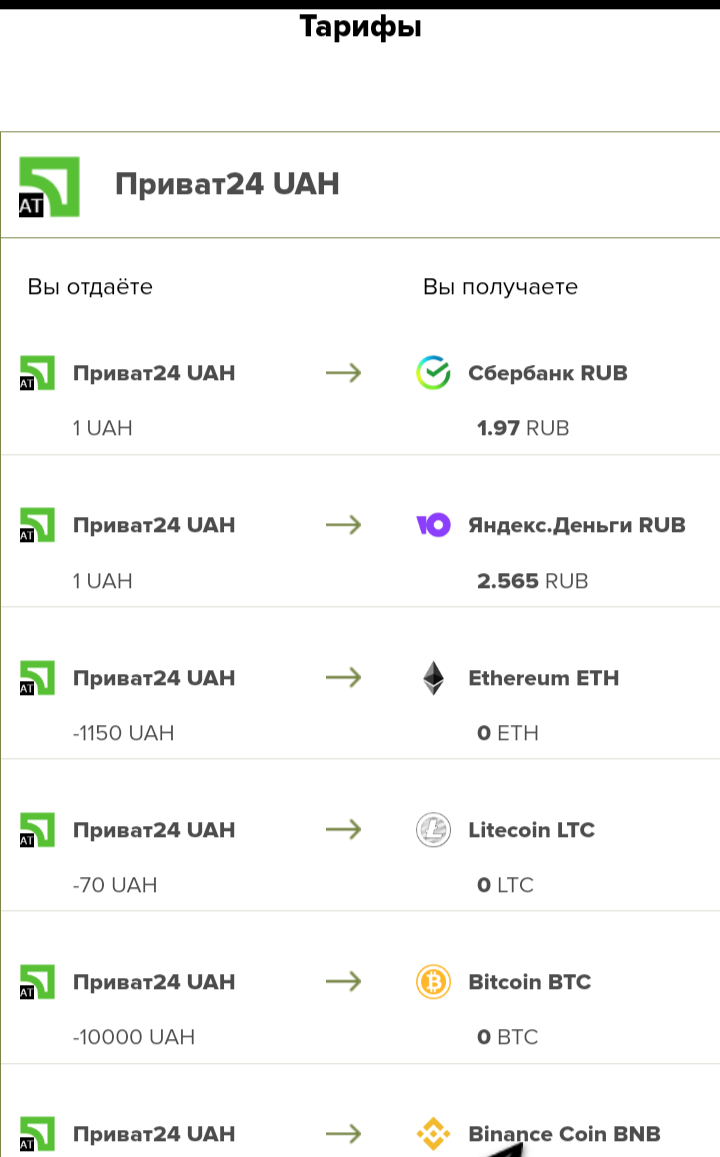Image resolution: width=720 pixels, height=1157 pixels.
Task: Open the Binance Coin BNB direction
Action: tap(564, 1134)
